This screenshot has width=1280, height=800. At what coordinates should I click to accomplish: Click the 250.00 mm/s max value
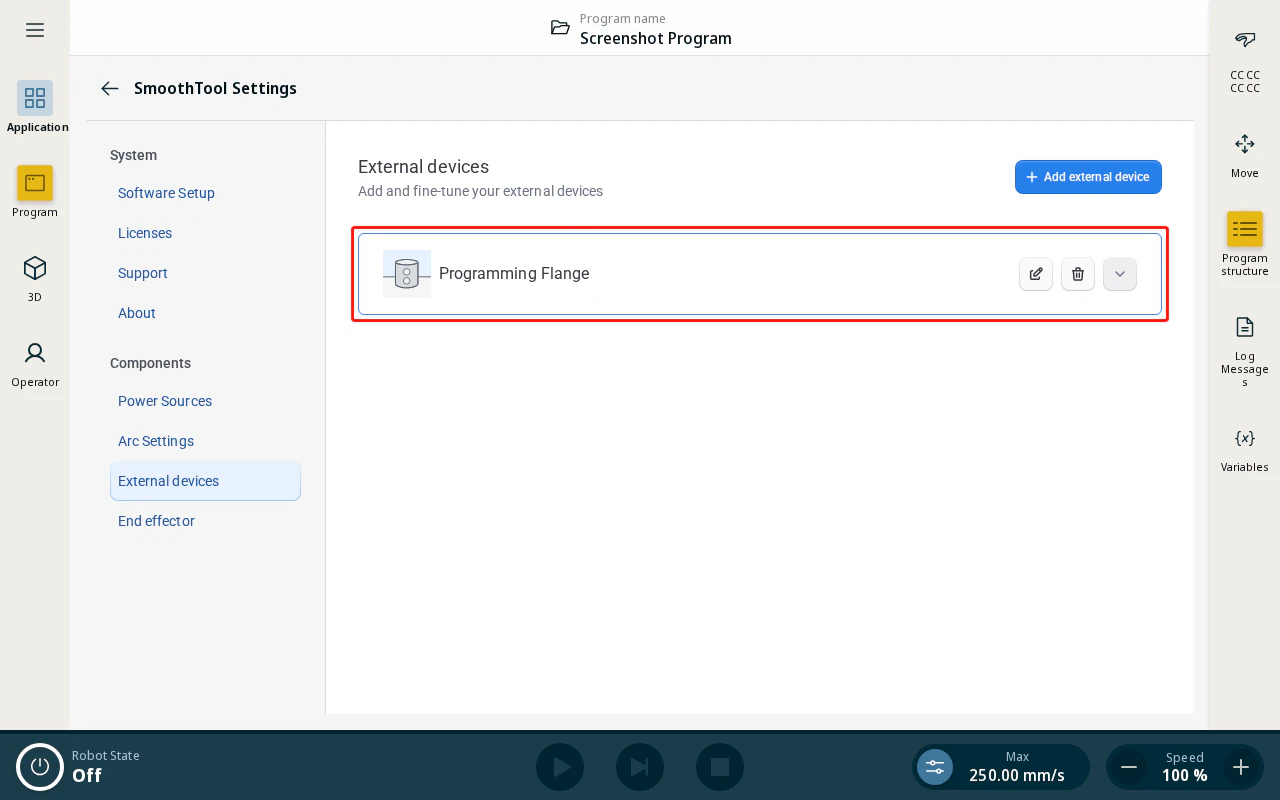click(x=1017, y=775)
